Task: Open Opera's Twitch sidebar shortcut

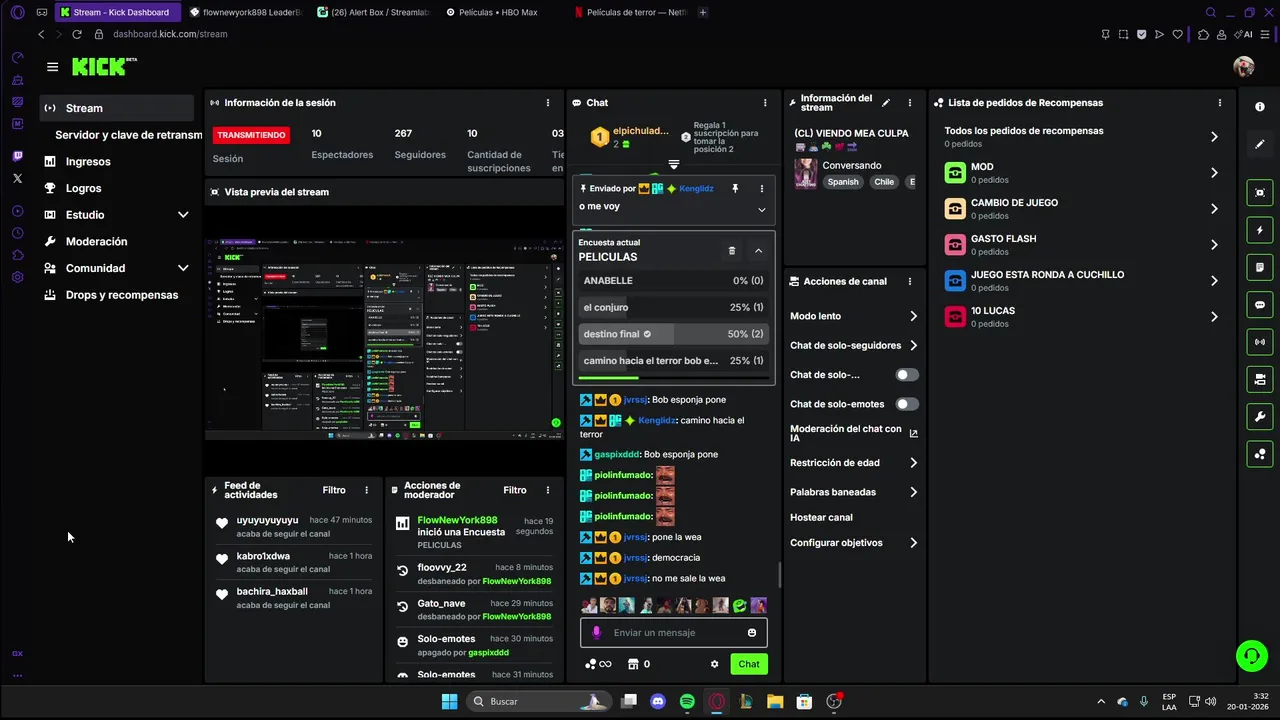Action: (18, 156)
